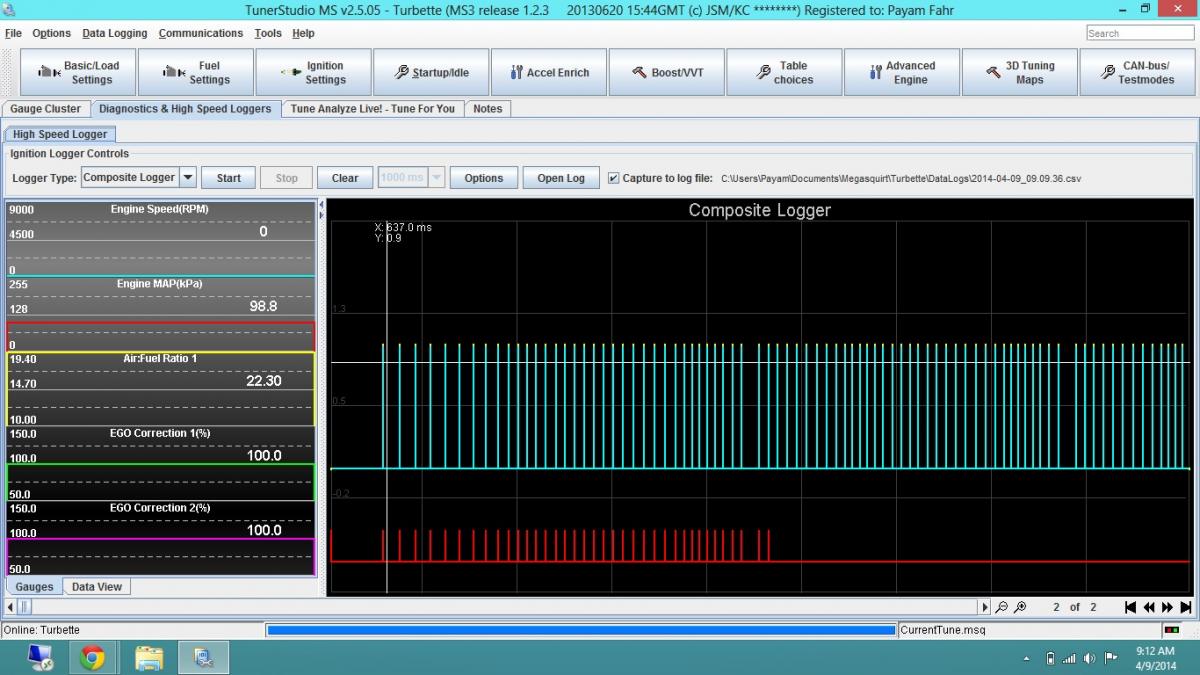
Task: Zoom out on the Composite Logger graph
Action: click(x=1002, y=607)
